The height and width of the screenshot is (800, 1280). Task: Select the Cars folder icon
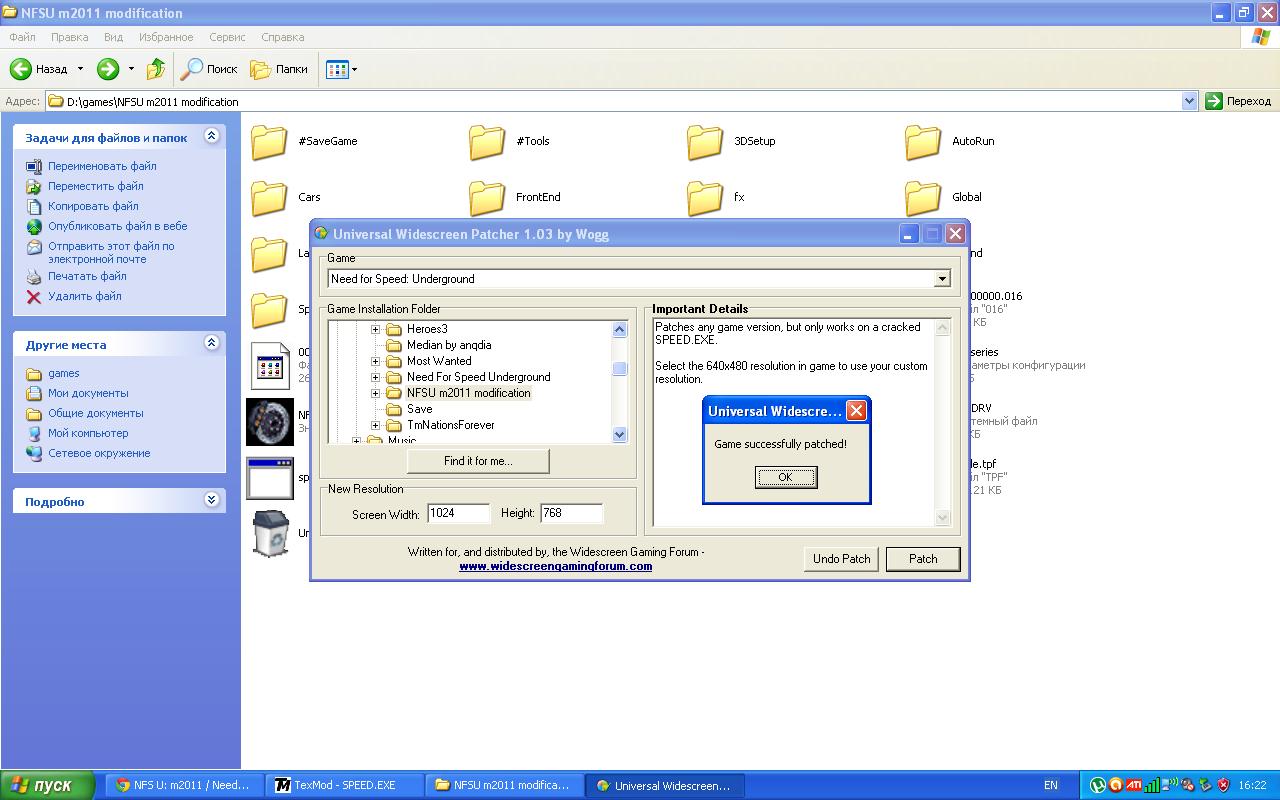pos(269,198)
